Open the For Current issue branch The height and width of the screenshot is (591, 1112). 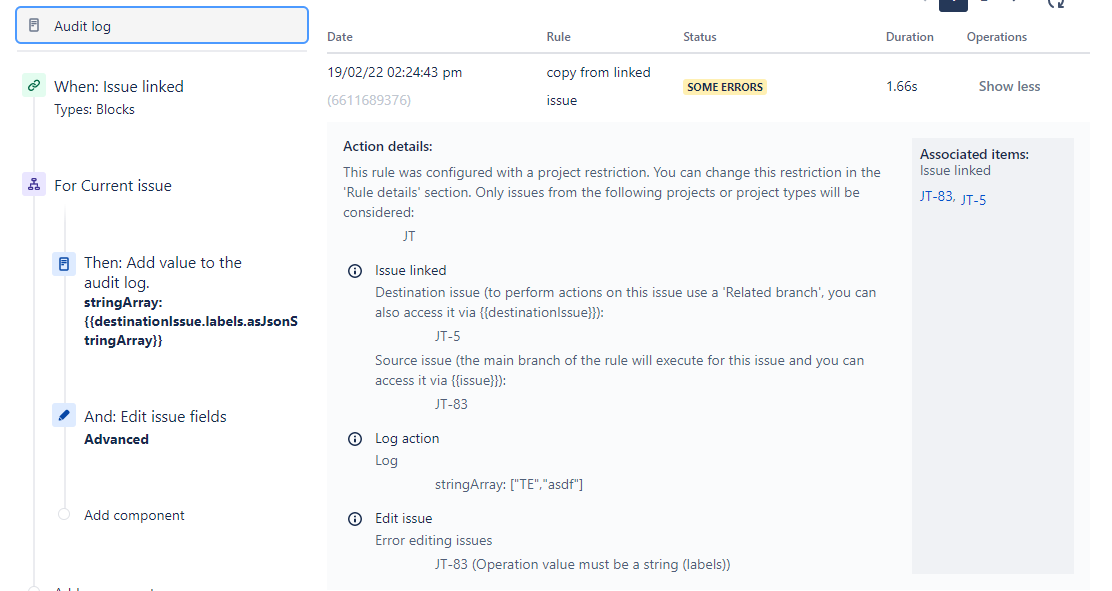(x=113, y=186)
